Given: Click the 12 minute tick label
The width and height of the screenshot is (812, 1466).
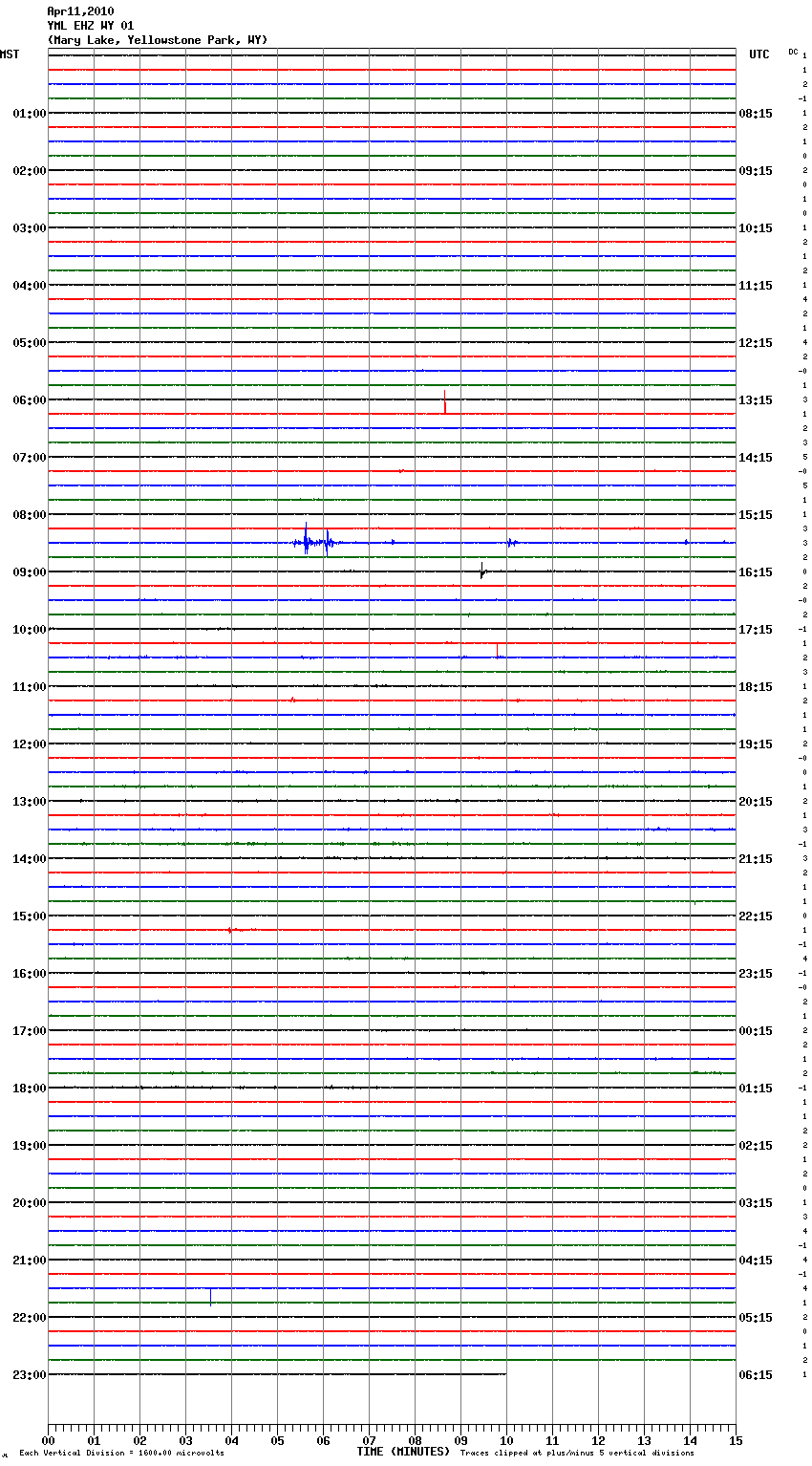Looking at the screenshot, I should coord(598,1440).
